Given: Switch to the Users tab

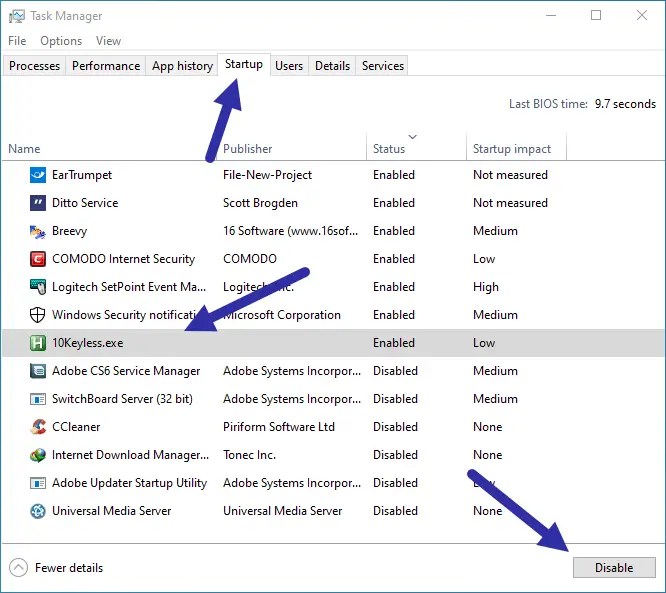Looking at the screenshot, I should coord(289,66).
